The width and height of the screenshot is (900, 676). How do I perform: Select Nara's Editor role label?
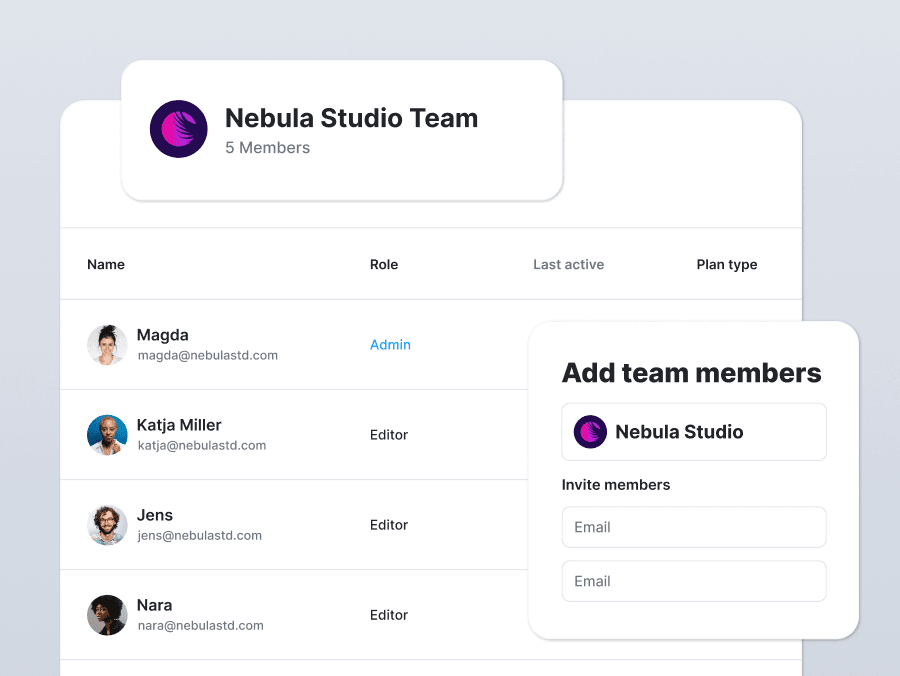tap(389, 615)
